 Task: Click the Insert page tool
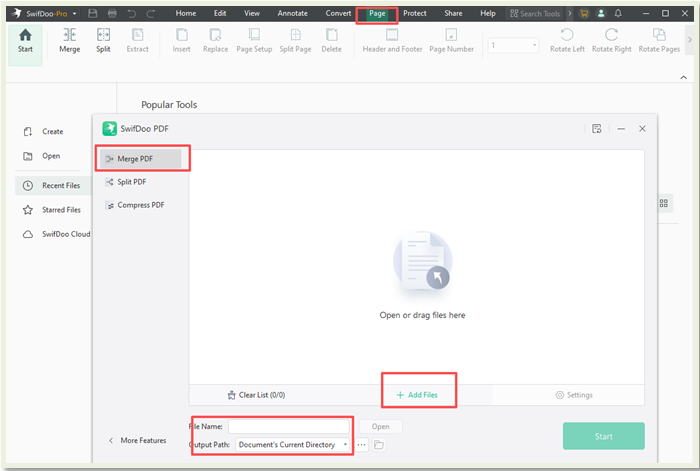[x=182, y=41]
